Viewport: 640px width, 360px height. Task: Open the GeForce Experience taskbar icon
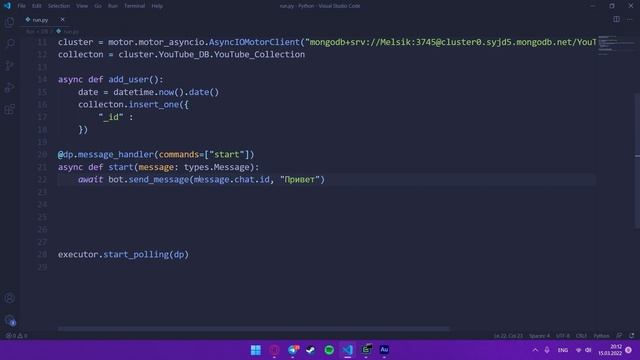[x=366, y=350]
